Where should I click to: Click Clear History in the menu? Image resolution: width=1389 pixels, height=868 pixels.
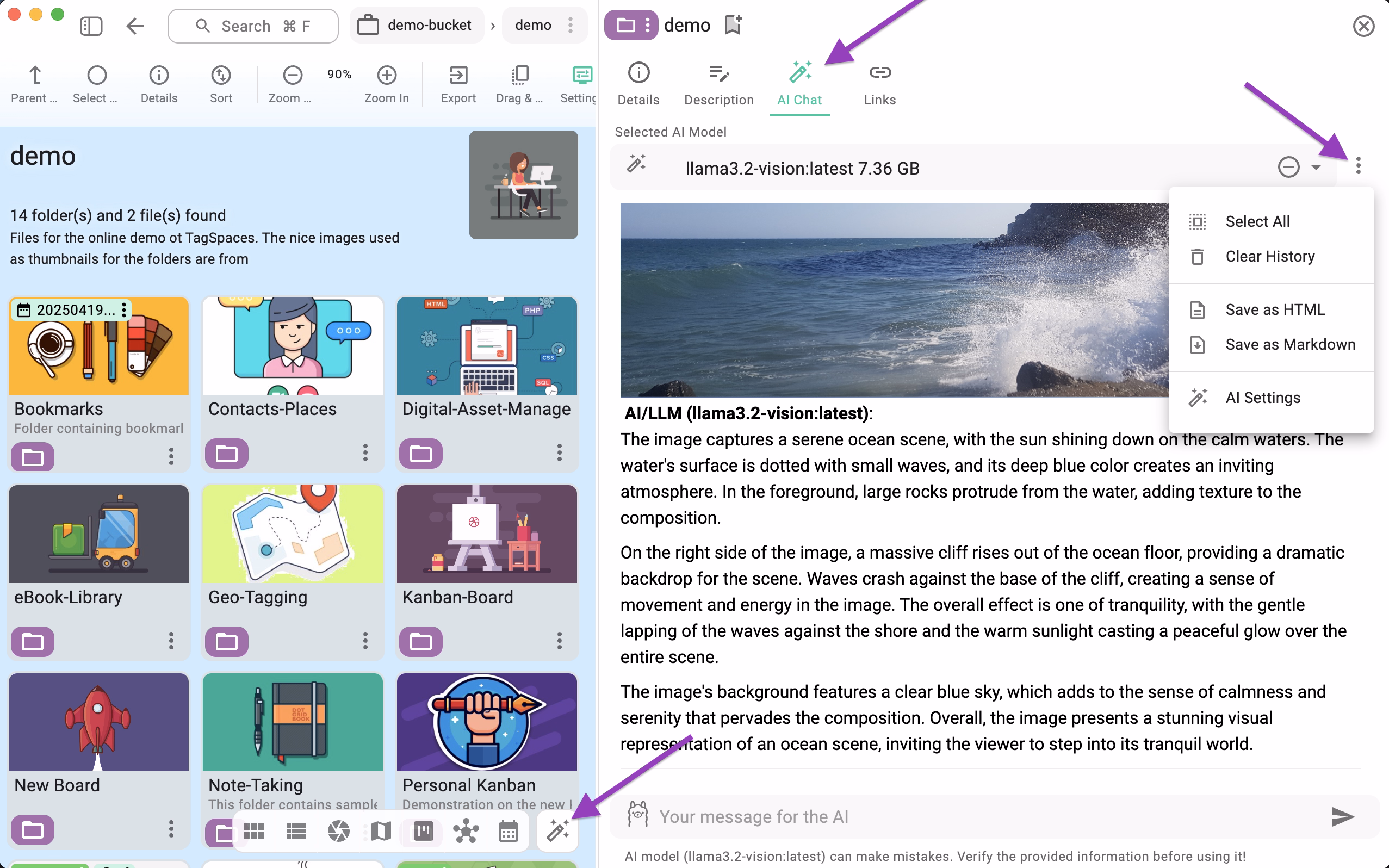point(1269,256)
